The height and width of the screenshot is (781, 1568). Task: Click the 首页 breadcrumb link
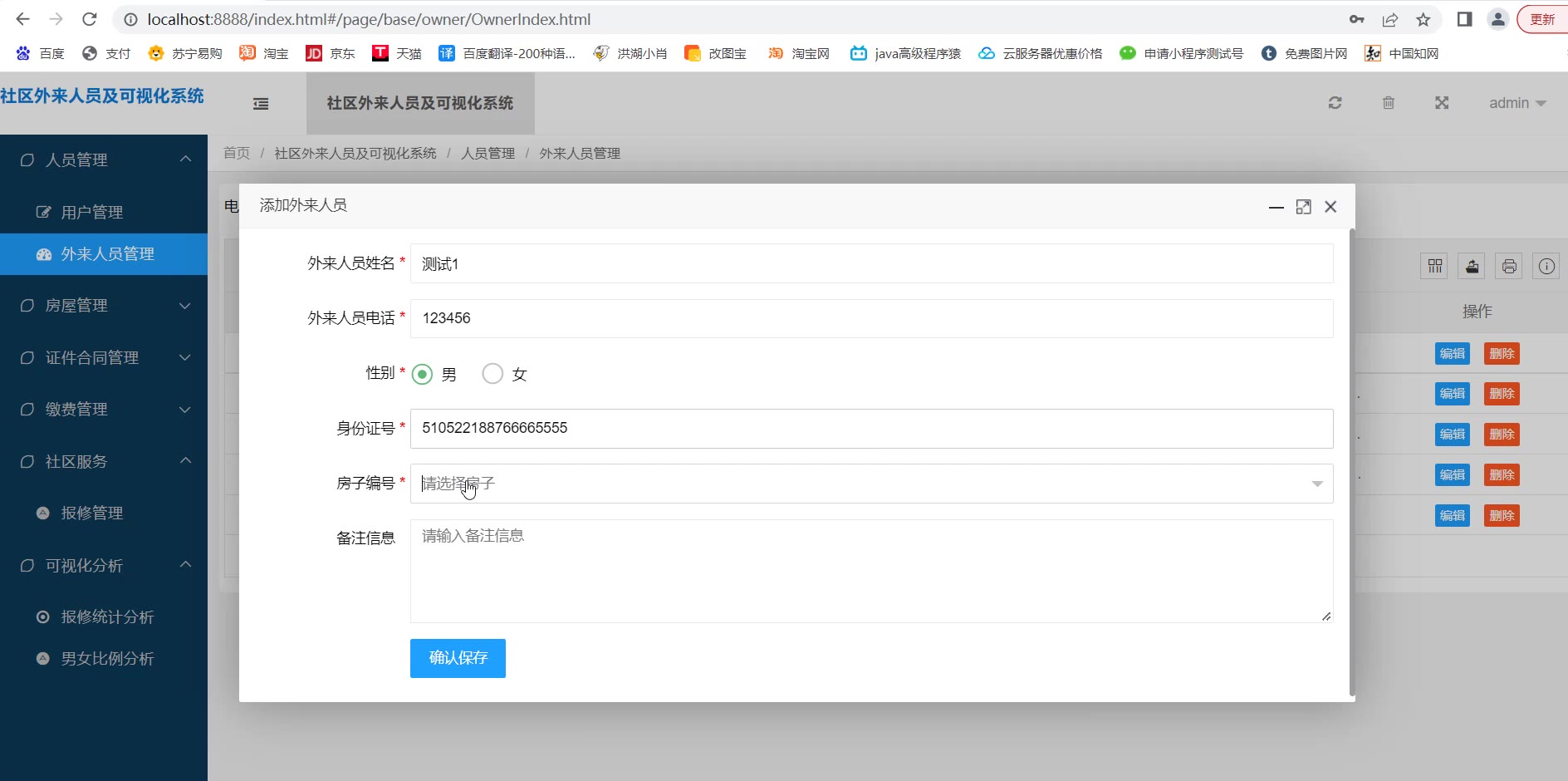[x=237, y=153]
